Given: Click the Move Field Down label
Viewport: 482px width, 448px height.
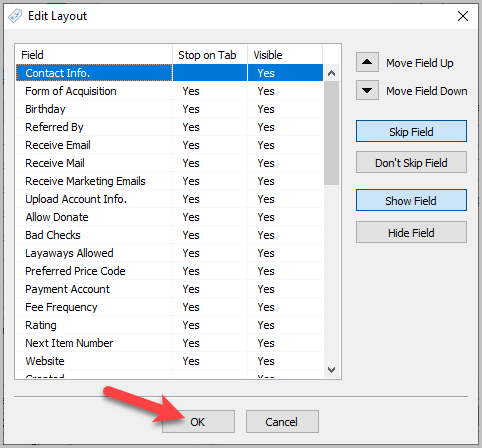Looking at the screenshot, I should tap(427, 91).
